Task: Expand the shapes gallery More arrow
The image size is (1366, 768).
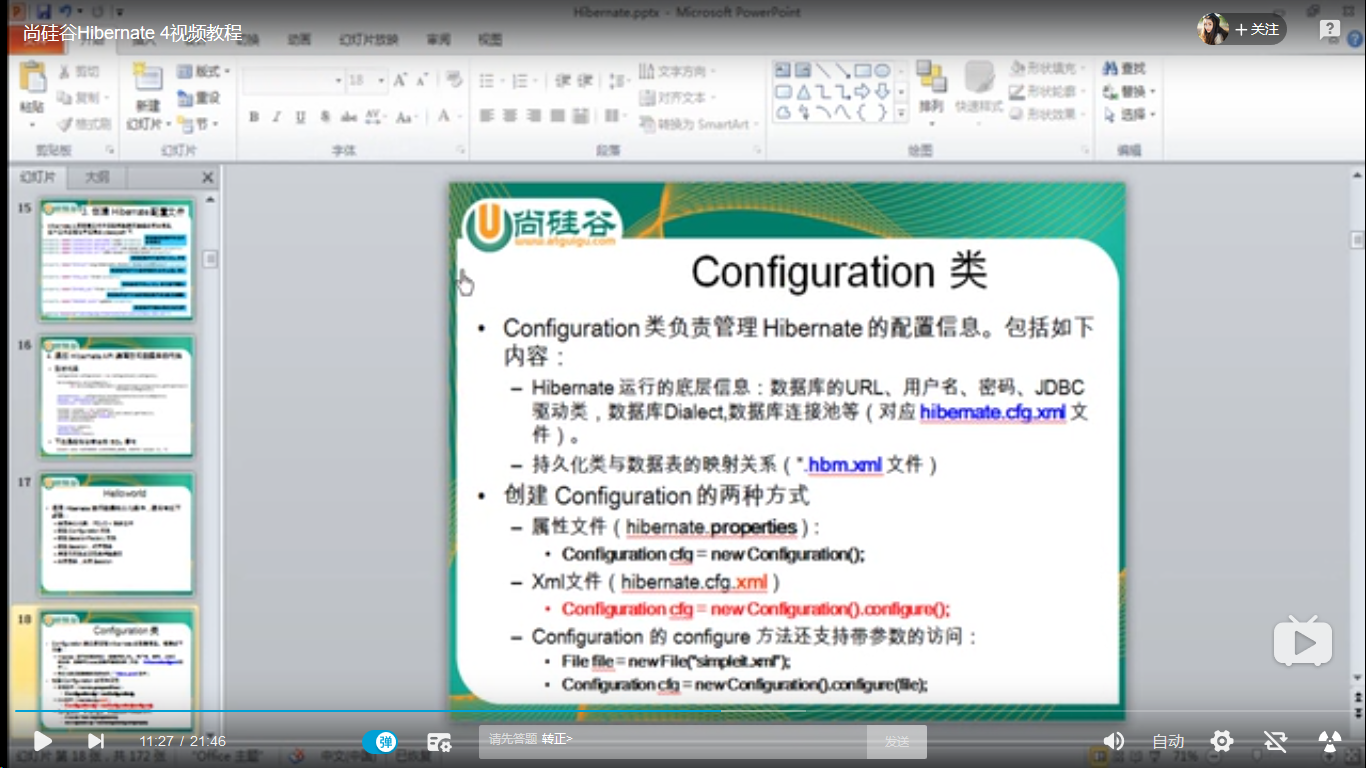Action: [901, 114]
